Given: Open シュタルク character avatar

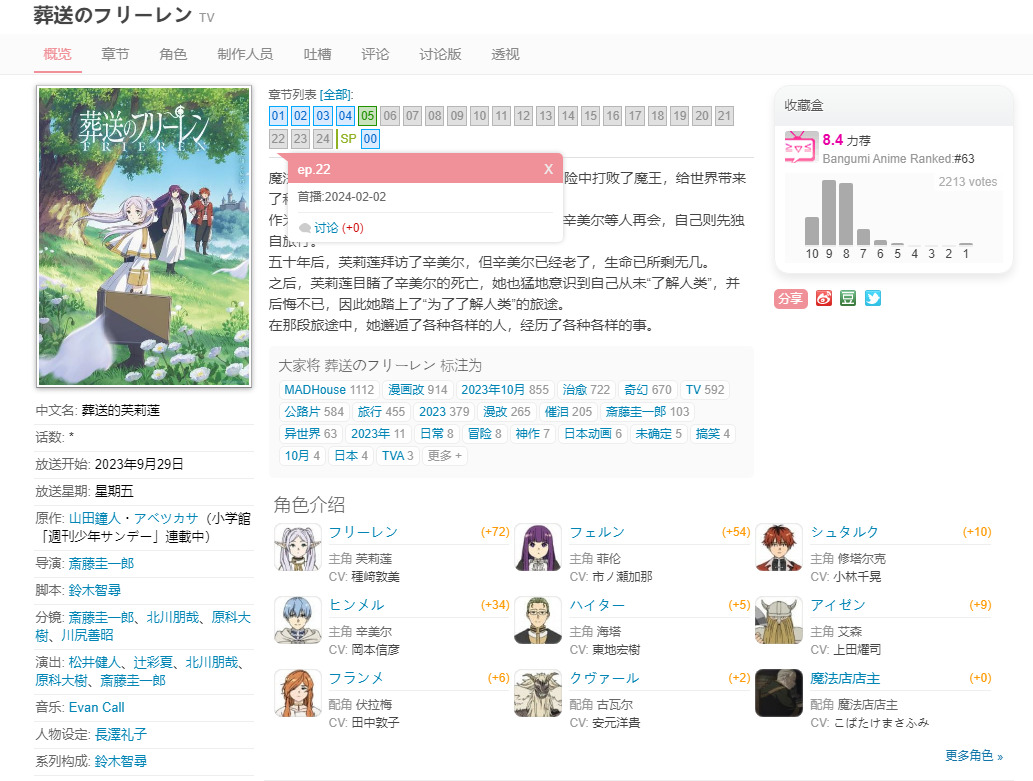Looking at the screenshot, I should 779,547.
